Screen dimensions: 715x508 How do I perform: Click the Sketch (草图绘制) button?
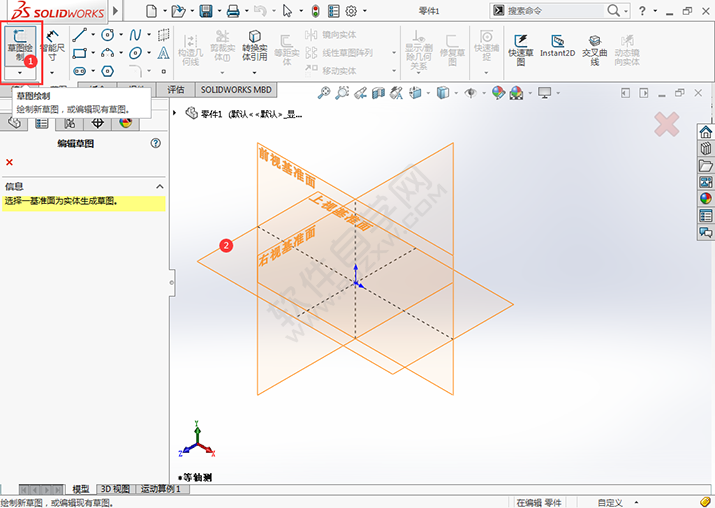pos(20,46)
